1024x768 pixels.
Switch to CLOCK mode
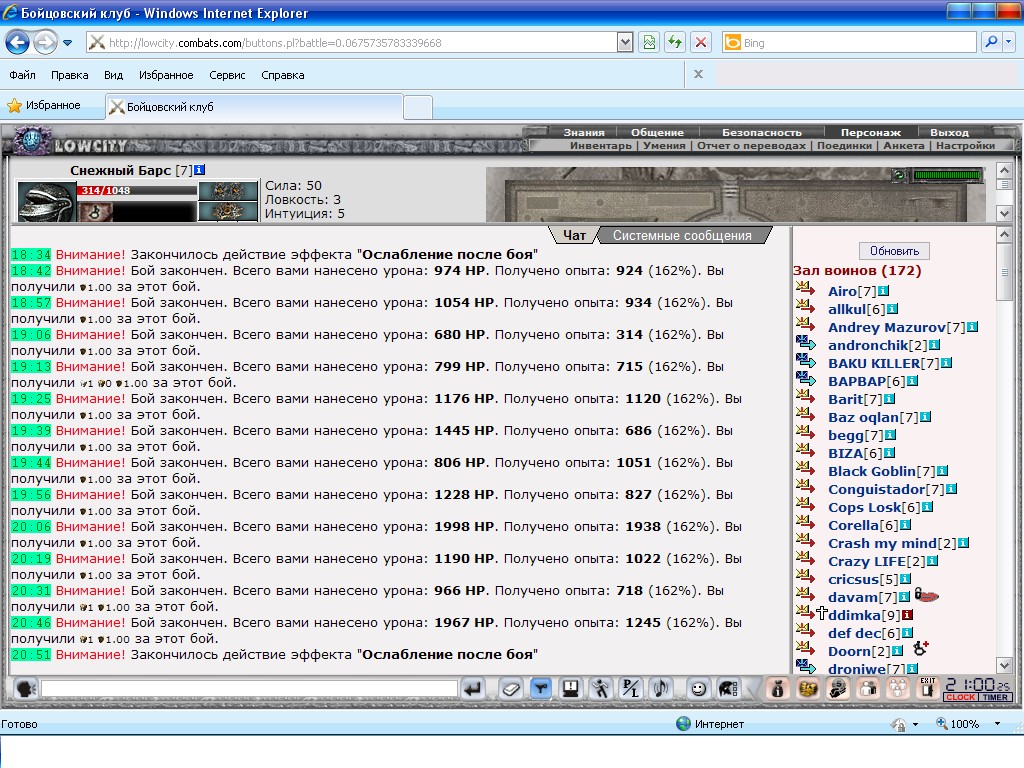pos(961,697)
